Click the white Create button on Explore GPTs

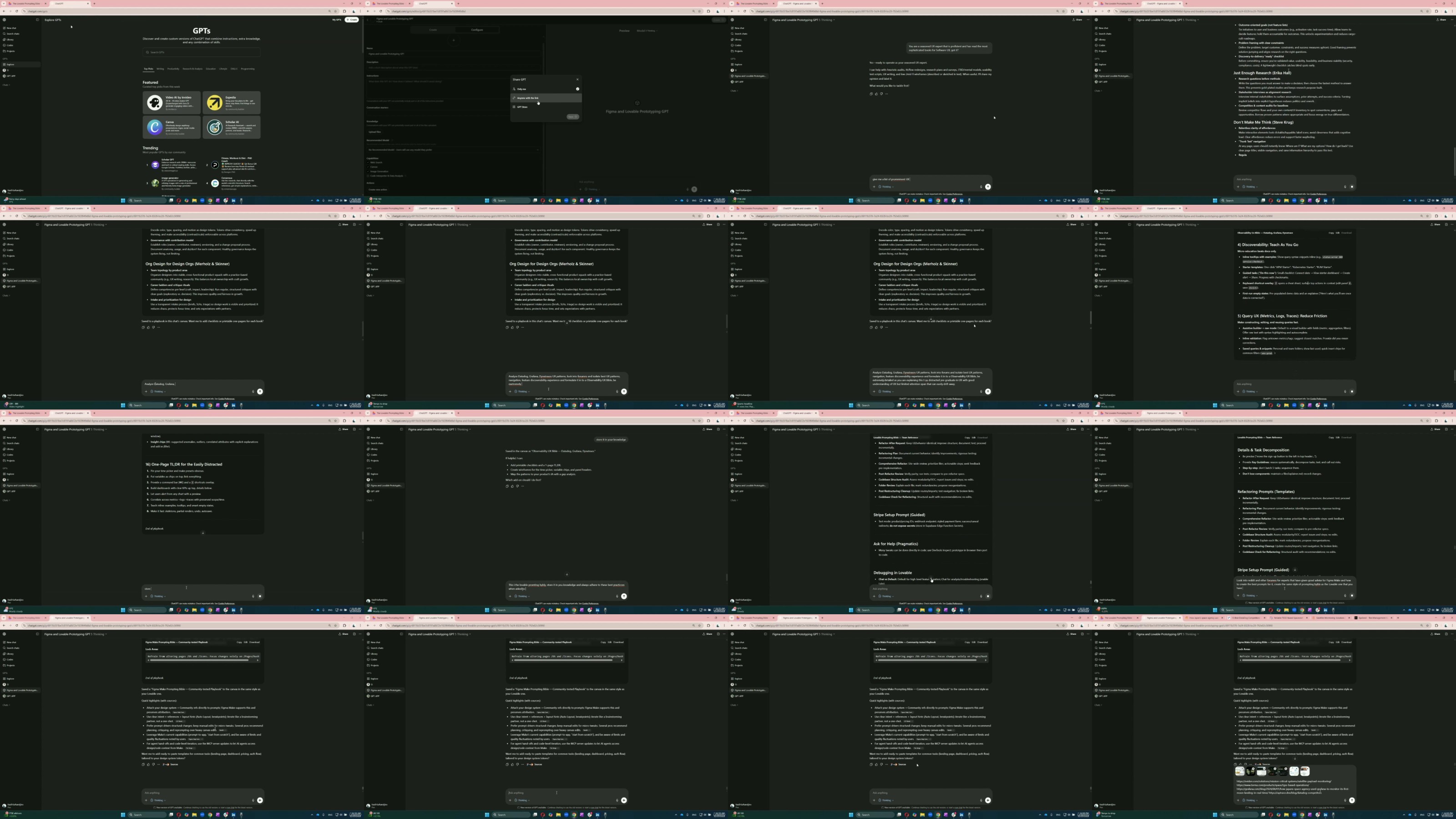(x=352, y=20)
